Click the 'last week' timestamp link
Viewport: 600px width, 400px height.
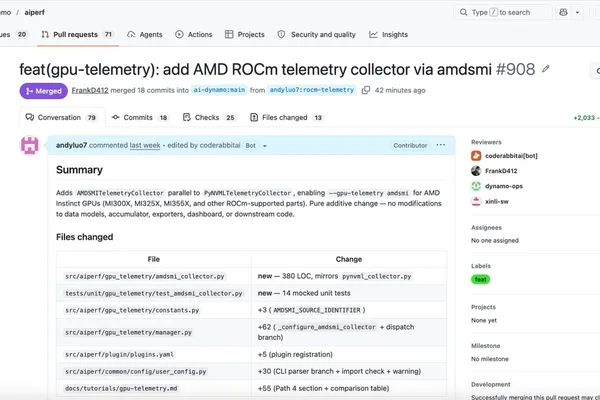click(x=145, y=145)
